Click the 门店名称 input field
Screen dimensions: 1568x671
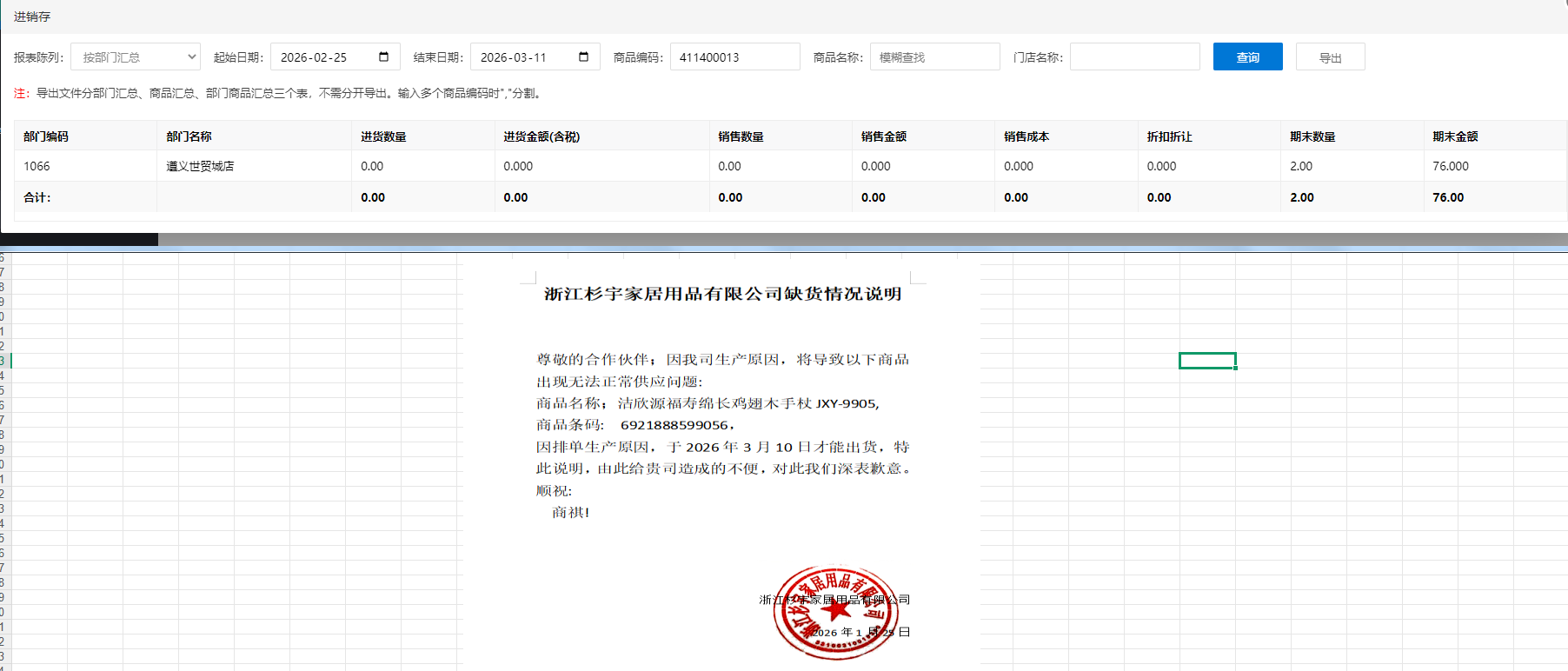(x=1134, y=57)
